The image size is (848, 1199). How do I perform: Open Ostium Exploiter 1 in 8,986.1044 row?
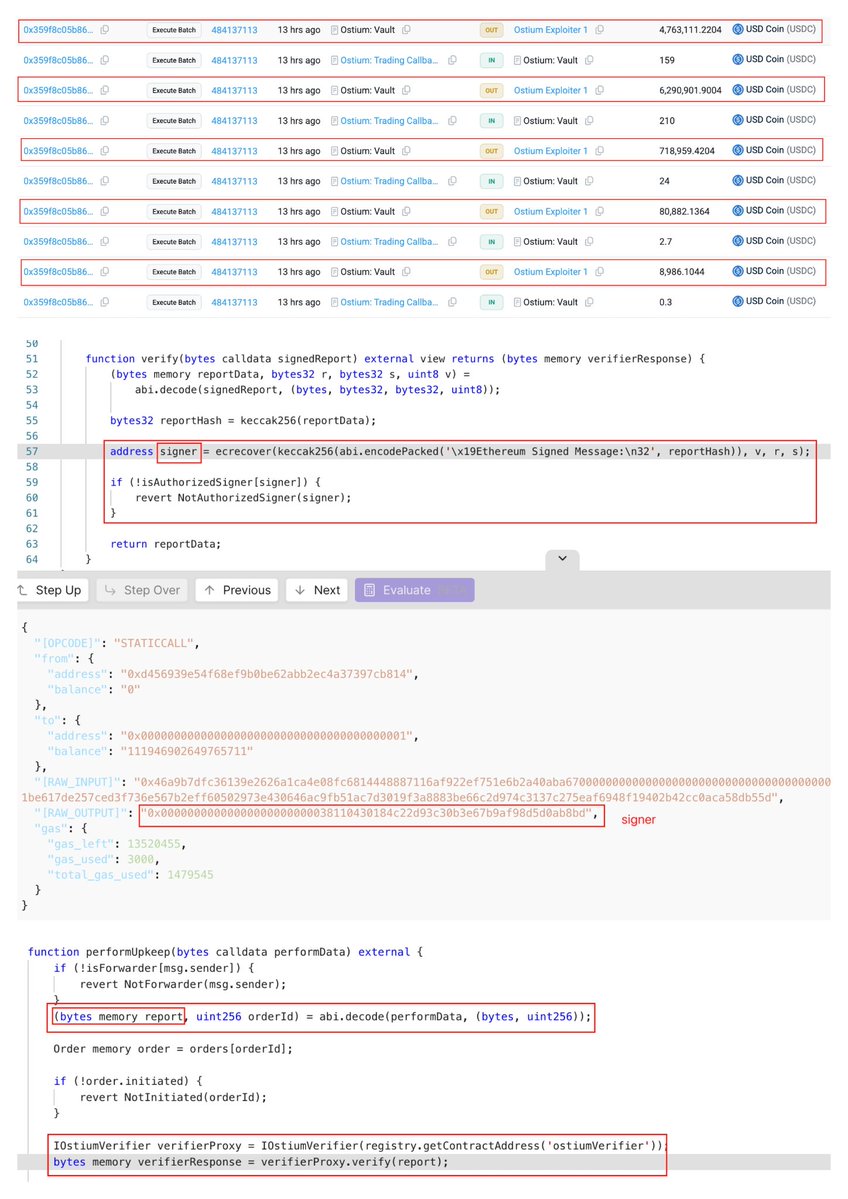coord(551,271)
